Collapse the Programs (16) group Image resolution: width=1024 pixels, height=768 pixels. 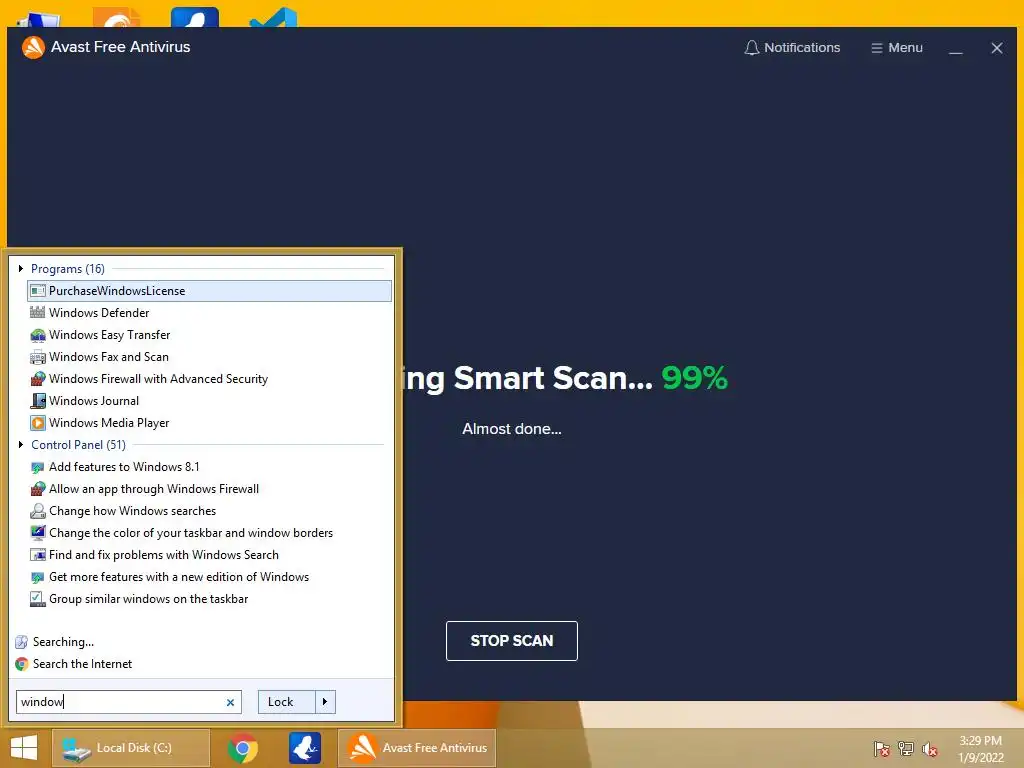tap(21, 268)
